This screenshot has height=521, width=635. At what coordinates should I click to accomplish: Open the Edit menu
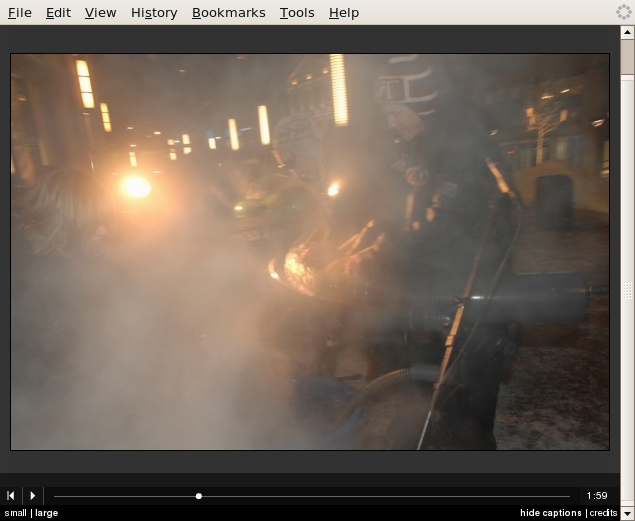[58, 13]
